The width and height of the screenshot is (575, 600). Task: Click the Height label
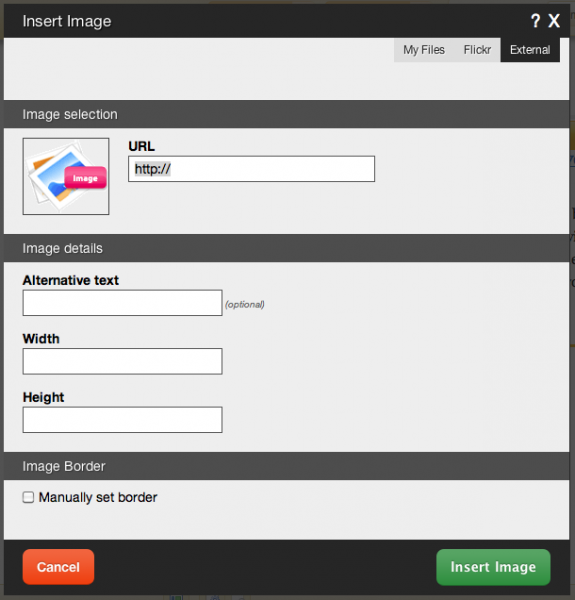(43, 397)
